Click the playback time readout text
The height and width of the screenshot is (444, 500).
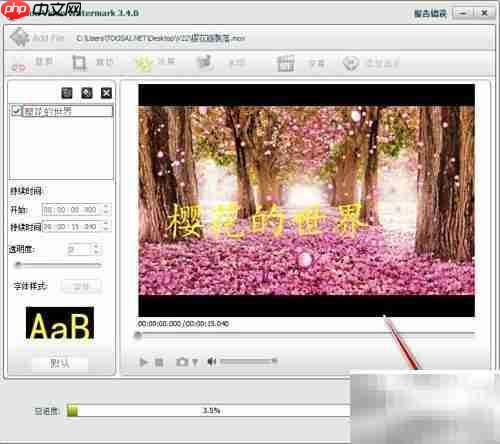tap(183, 324)
